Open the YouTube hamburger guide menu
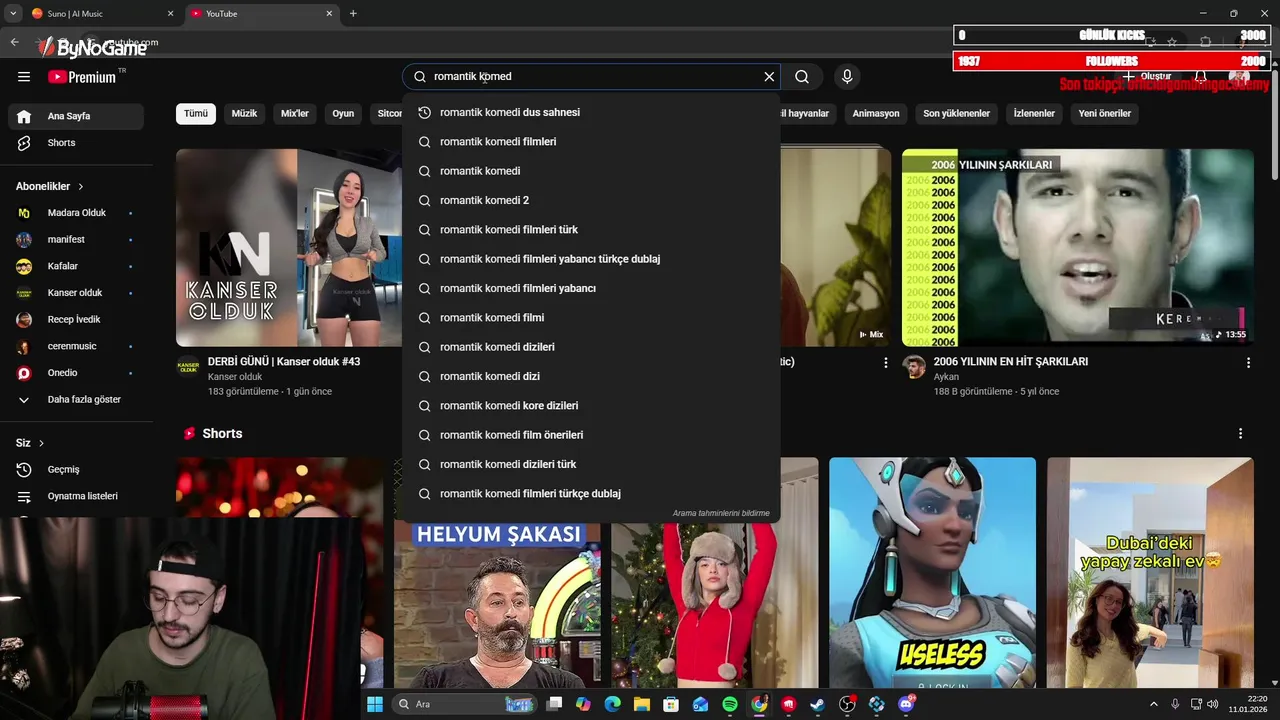Image resolution: width=1280 pixels, height=720 pixels. 24,77
